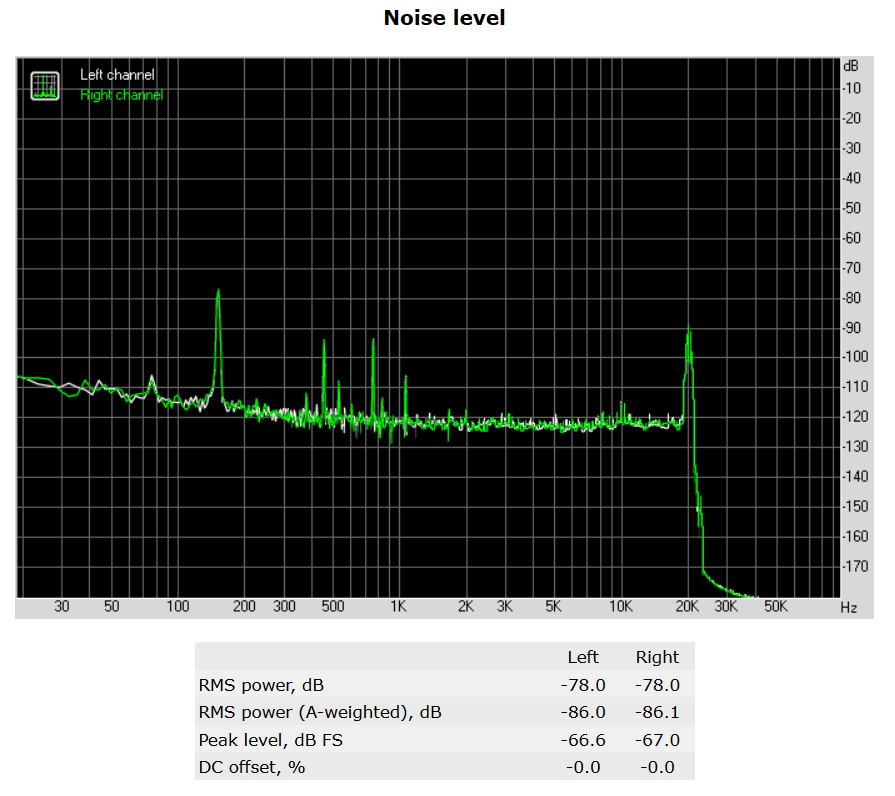Select the 'Right channel' legend label

pos(122,95)
